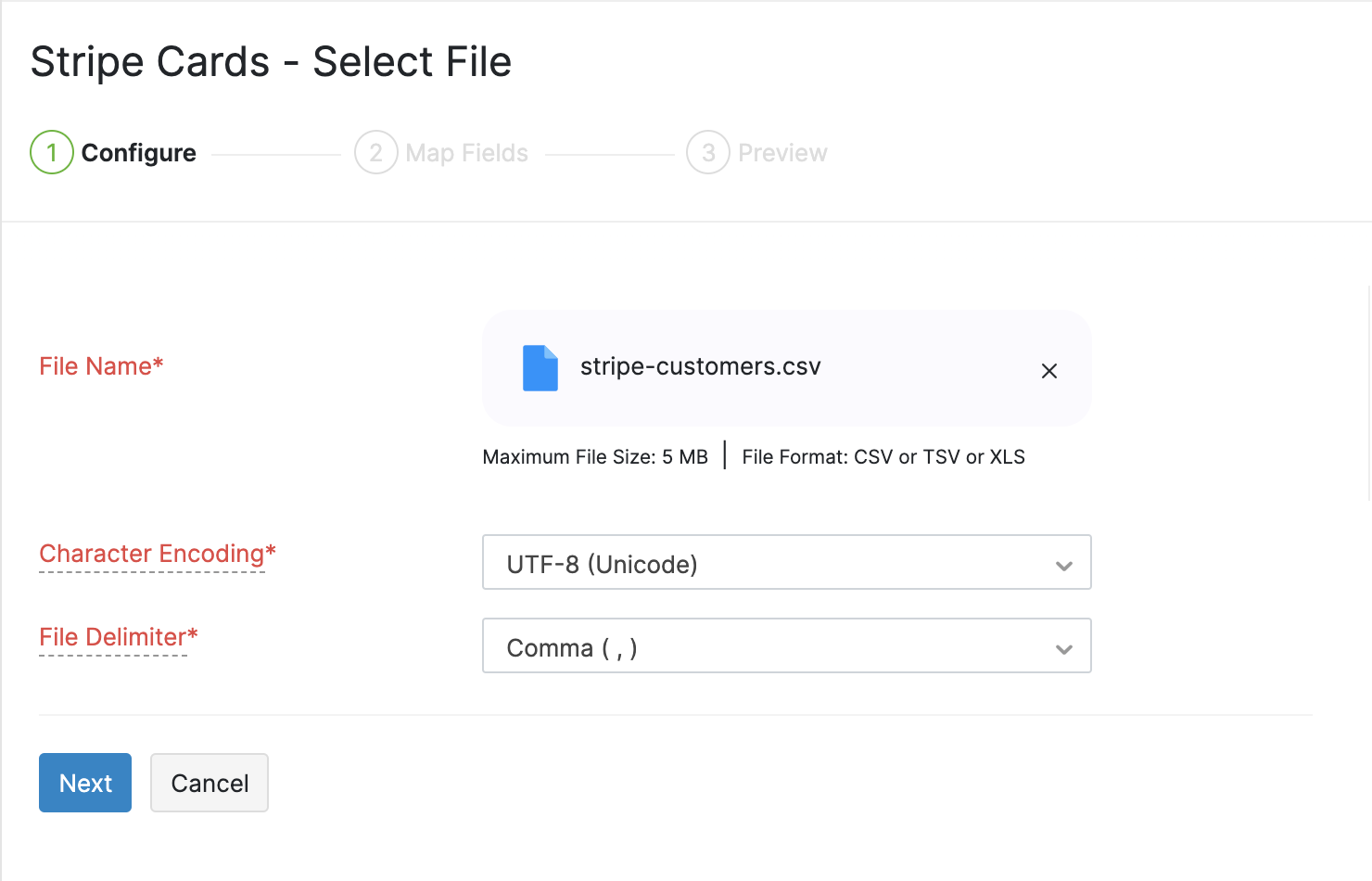This screenshot has height=881, width=1372.
Task: Click the Map Fields step circle
Action: 376,152
